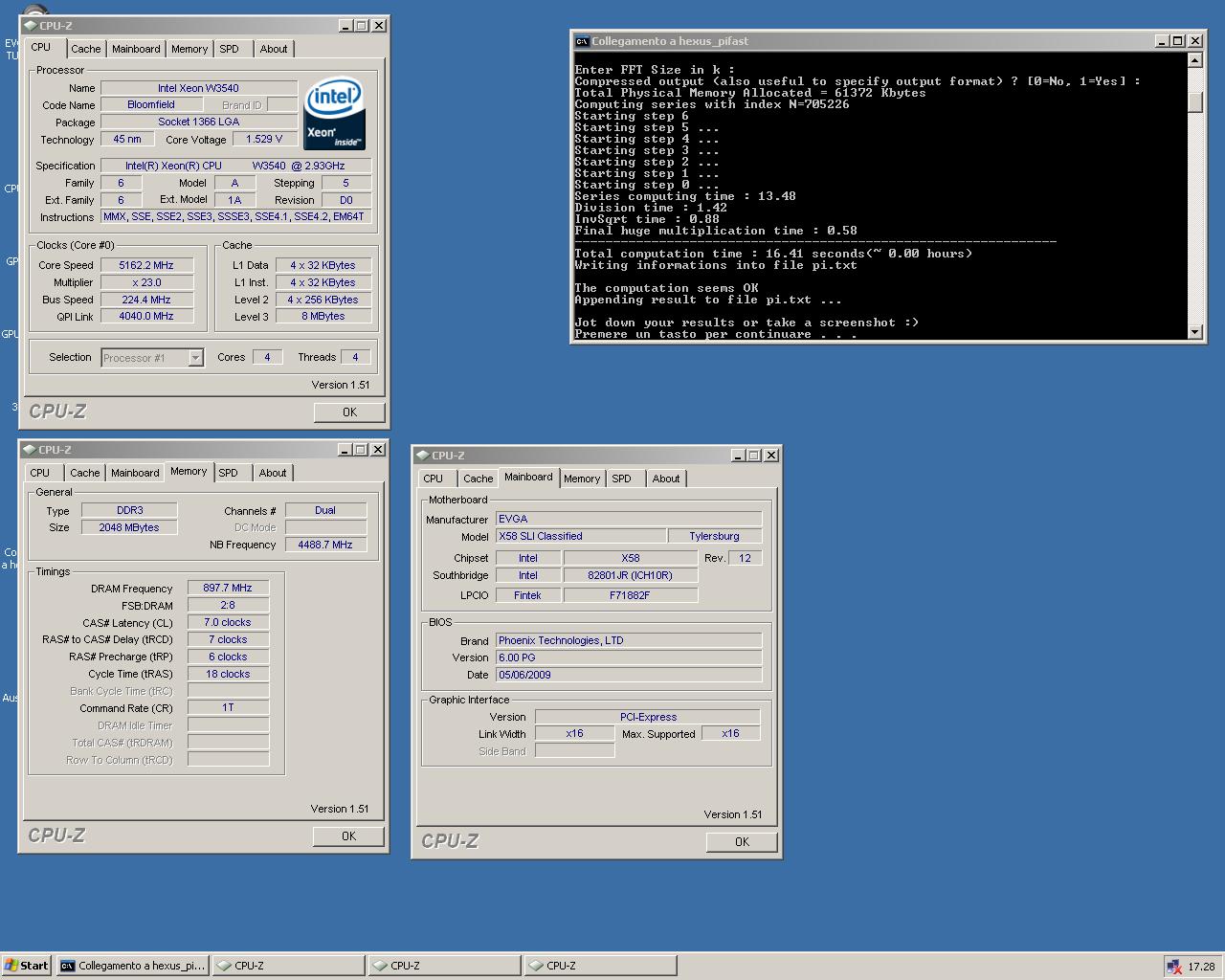Switch to Cache tab in top CPU-Z window
This screenshot has width=1225, height=980.
tap(85, 49)
